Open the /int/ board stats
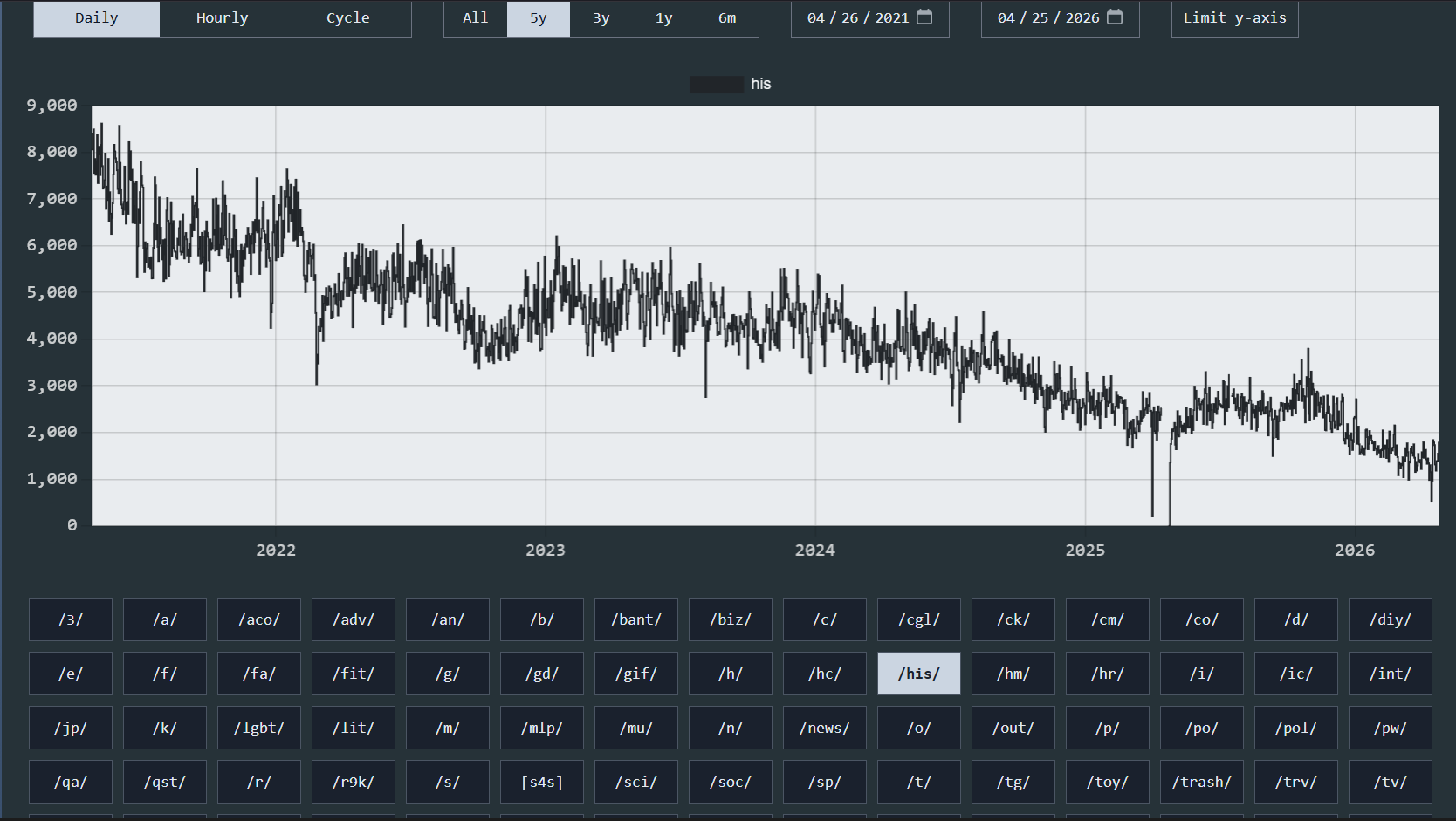This screenshot has height=821, width=1456. [x=1391, y=674]
